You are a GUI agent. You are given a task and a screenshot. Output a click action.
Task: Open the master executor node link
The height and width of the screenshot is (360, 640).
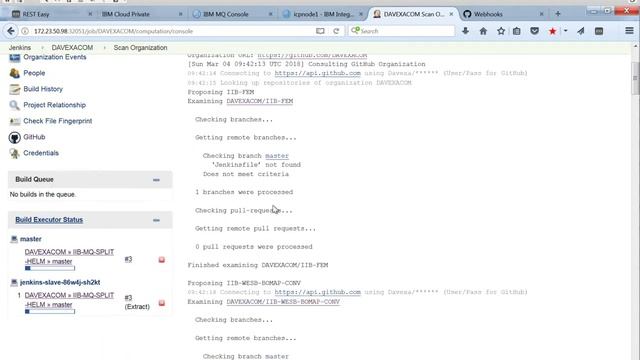point(31,239)
